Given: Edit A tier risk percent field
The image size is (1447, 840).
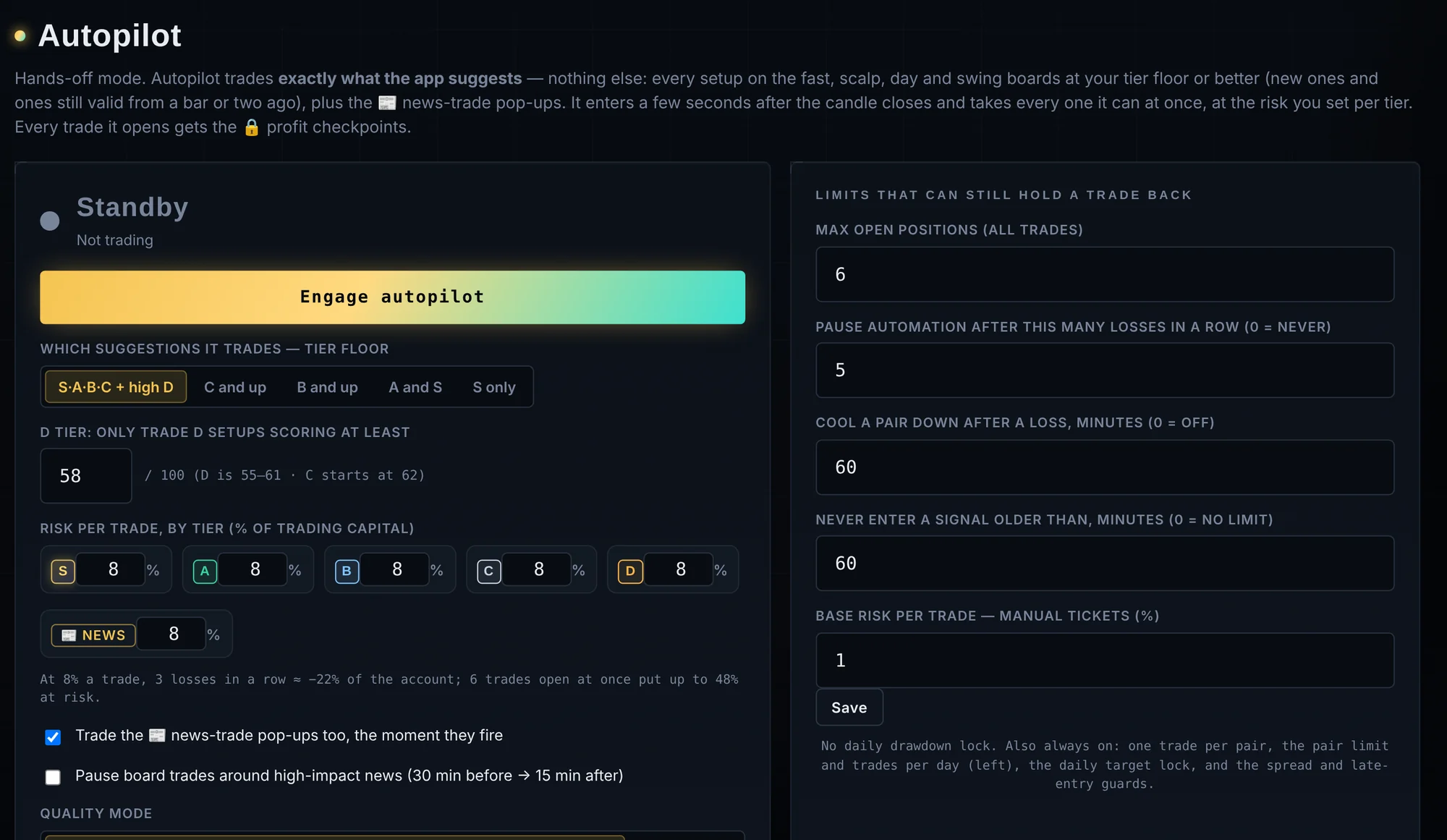Looking at the screenshot, I should click(x=253, y=569).
